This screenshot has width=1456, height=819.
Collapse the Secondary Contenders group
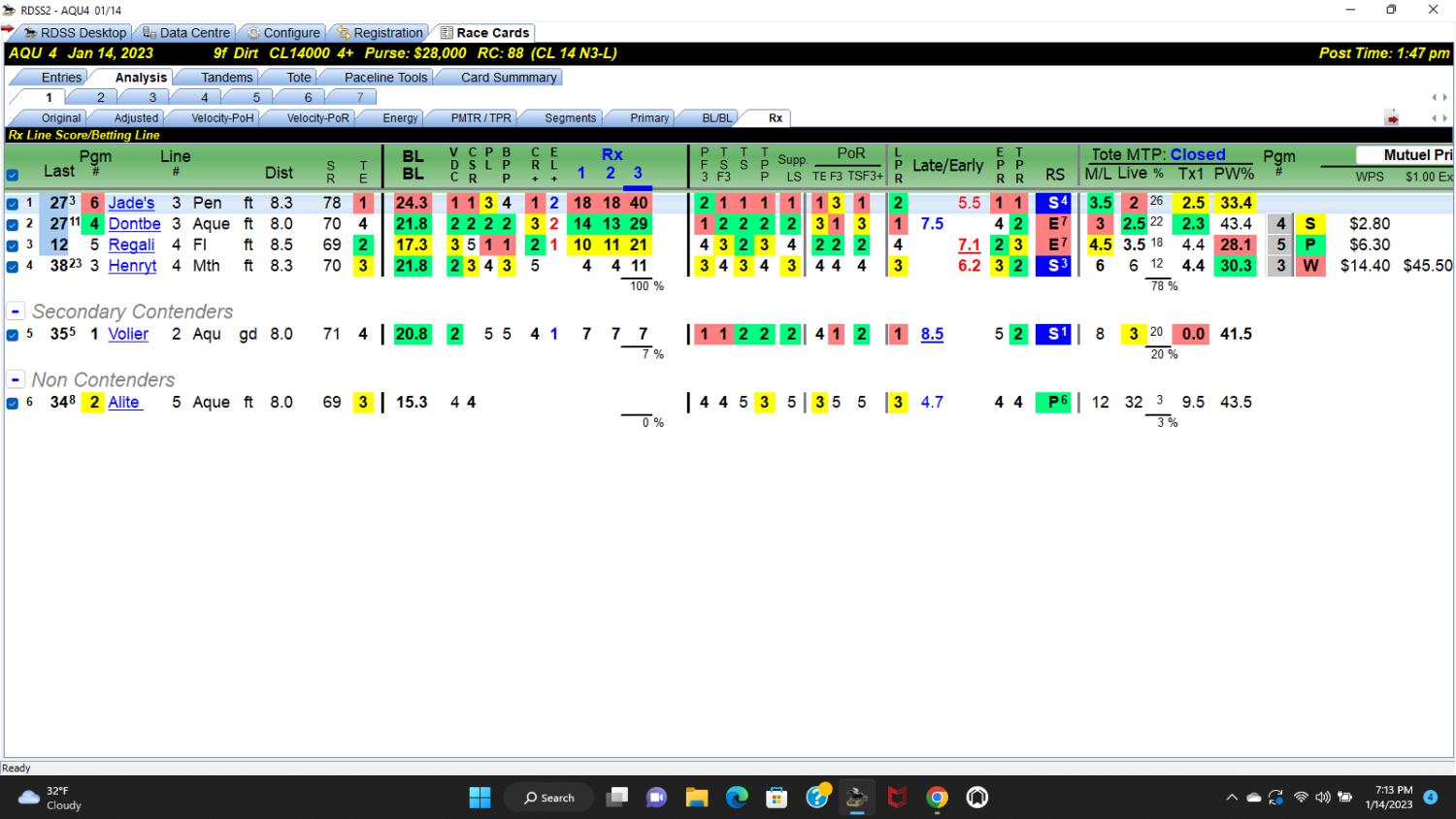16,311
